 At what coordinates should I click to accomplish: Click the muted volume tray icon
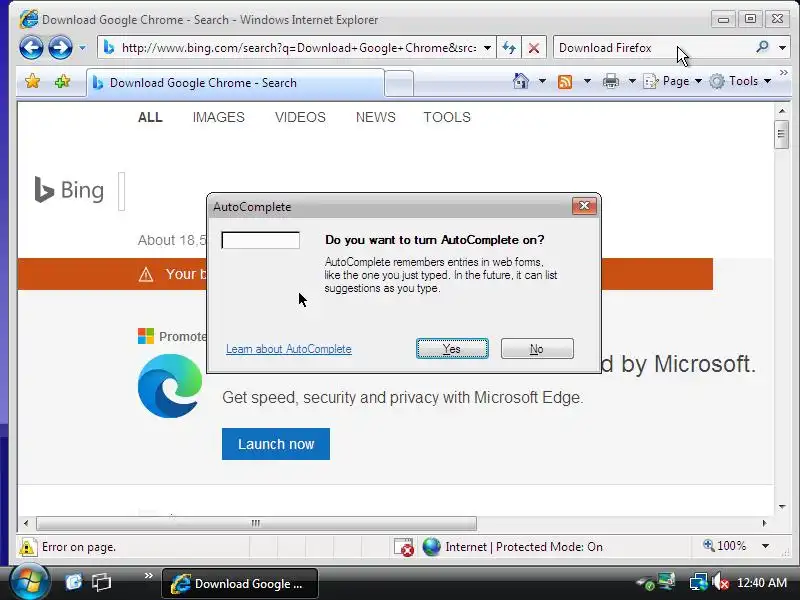point(720,582)
